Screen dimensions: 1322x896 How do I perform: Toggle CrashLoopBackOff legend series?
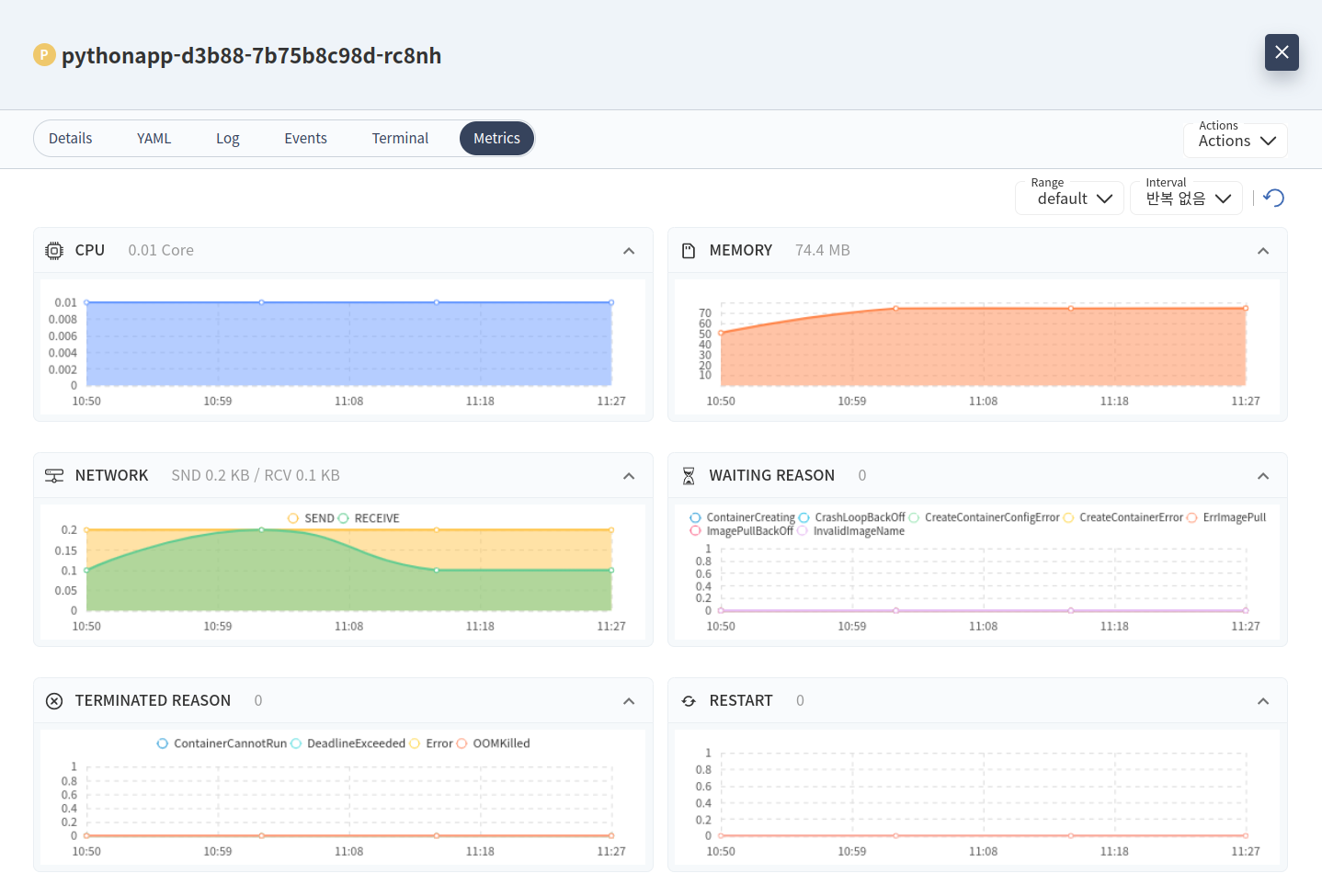[852, 517]
